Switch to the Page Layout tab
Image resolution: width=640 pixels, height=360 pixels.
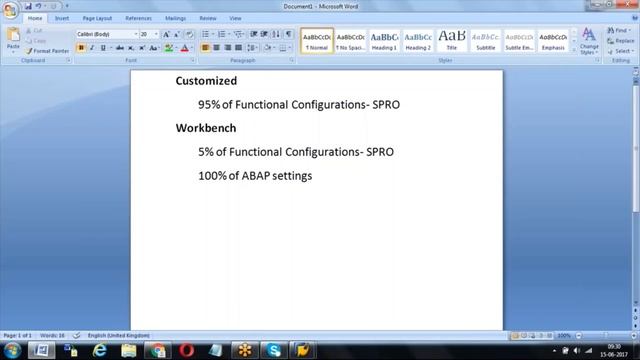[97, 18]
